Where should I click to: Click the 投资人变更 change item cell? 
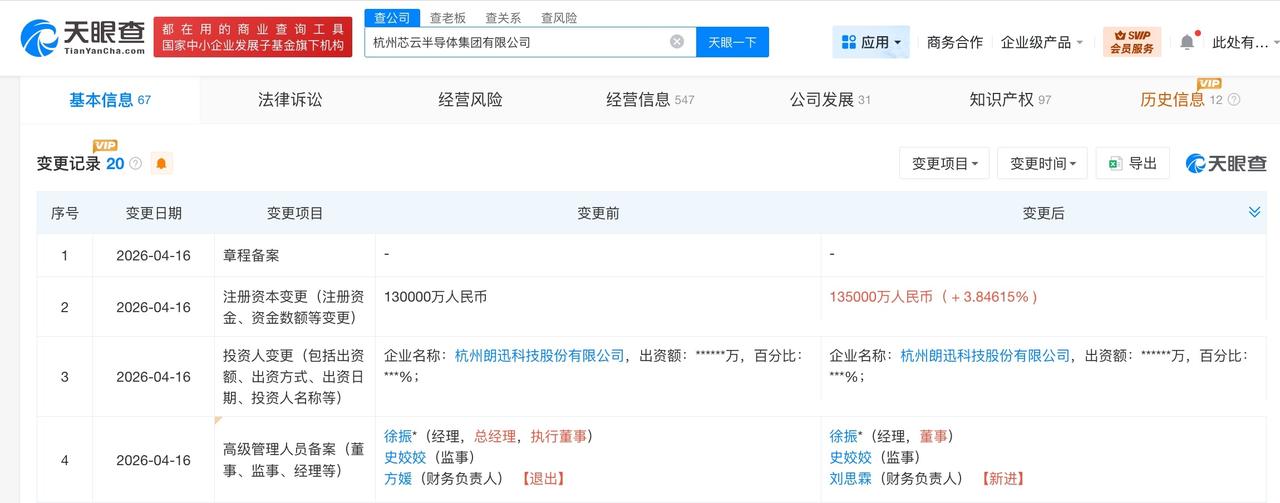click(x=293, y=377)
